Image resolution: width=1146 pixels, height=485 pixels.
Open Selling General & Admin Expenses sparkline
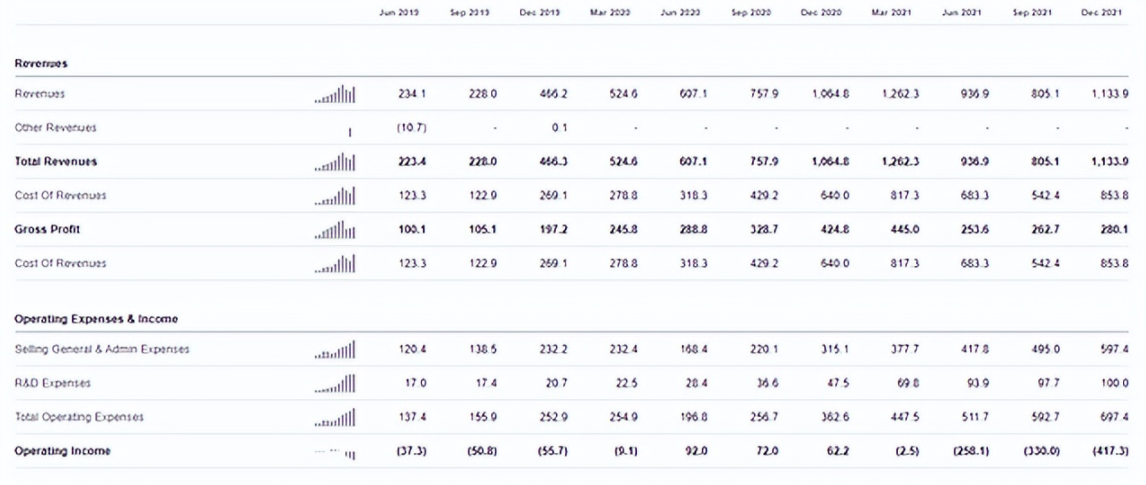pos(335,350)
